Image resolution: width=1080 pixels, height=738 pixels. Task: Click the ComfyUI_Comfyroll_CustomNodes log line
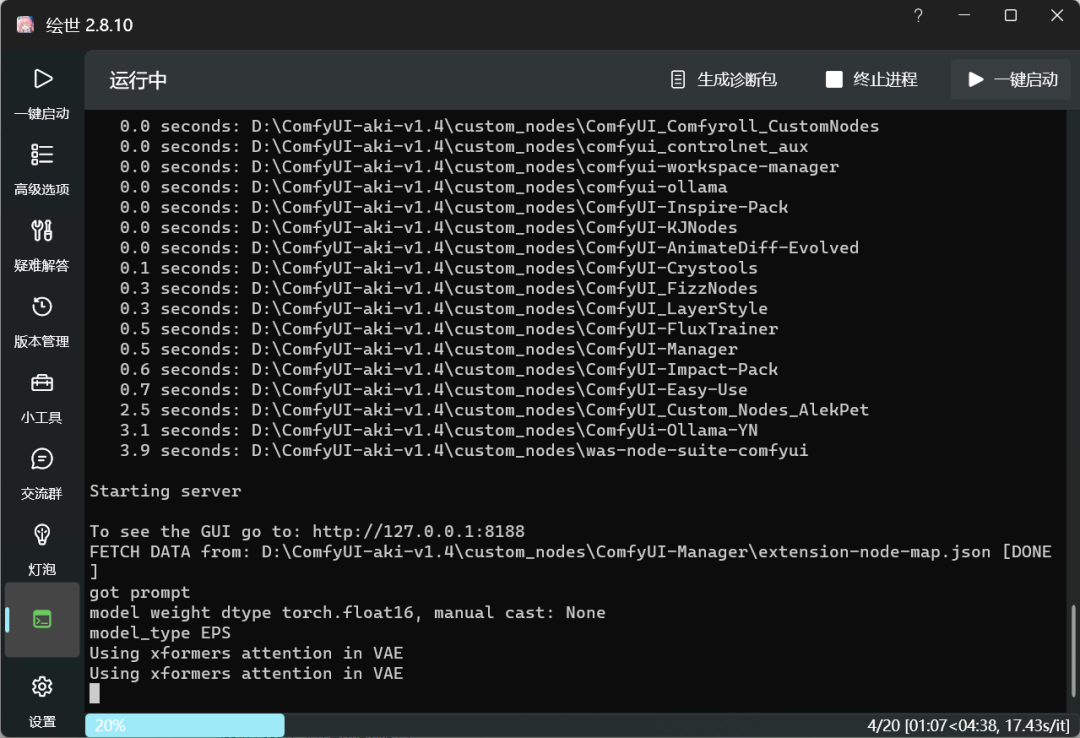click(x=499, y=126)
